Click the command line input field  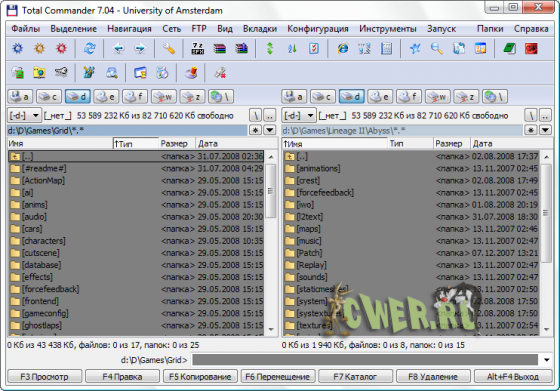click(365, 360)
